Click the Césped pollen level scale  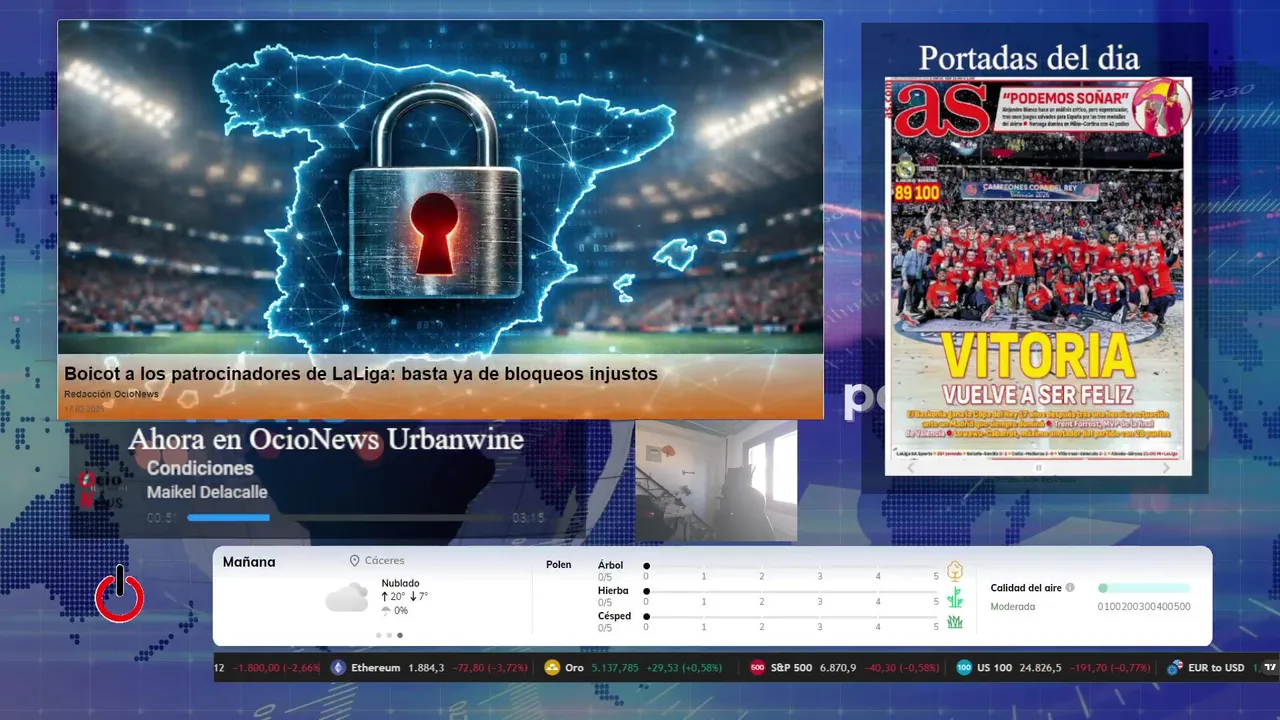click(791, 618)
